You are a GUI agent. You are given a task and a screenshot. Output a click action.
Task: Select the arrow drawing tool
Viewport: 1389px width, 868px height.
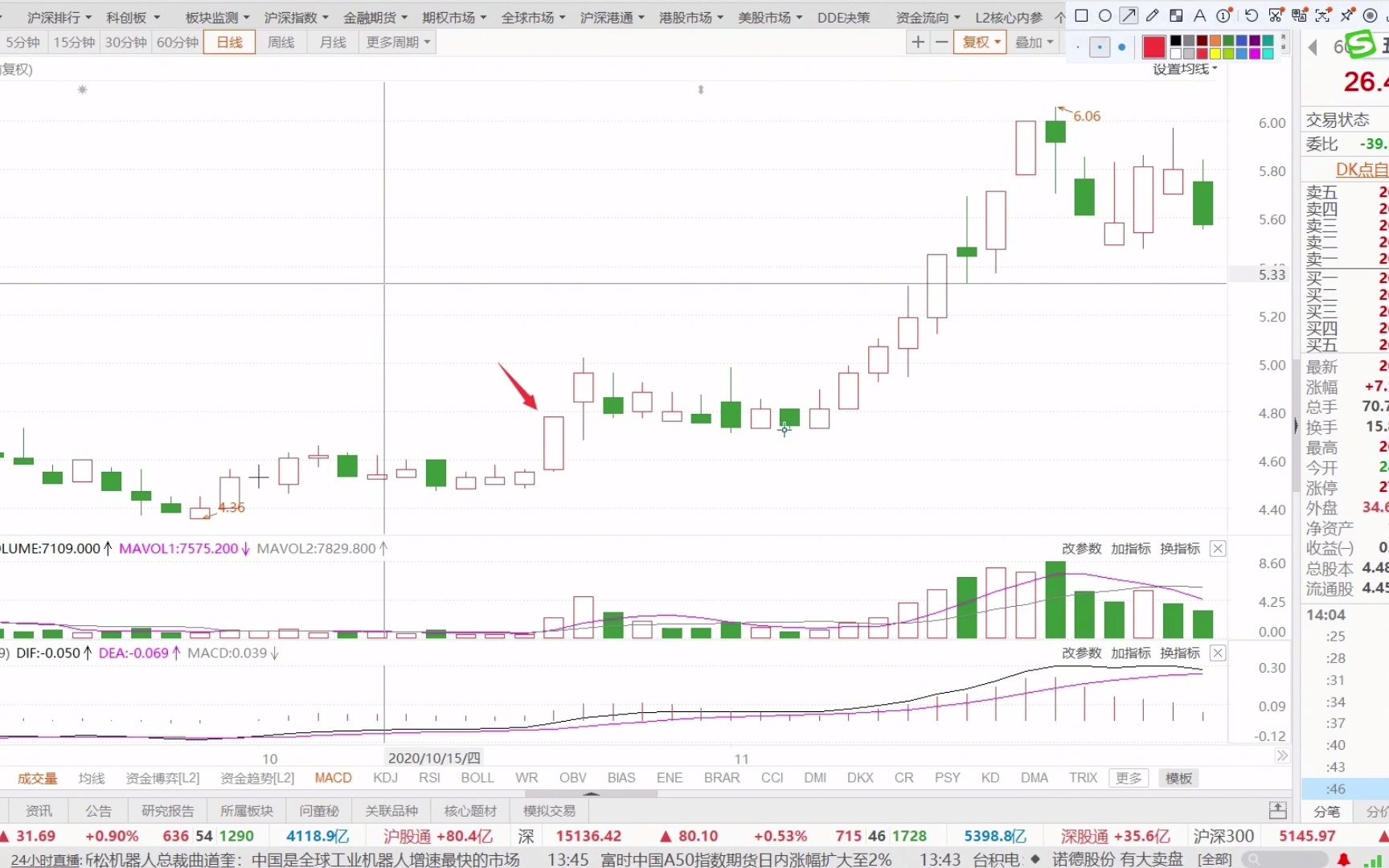coord(1129,15)
